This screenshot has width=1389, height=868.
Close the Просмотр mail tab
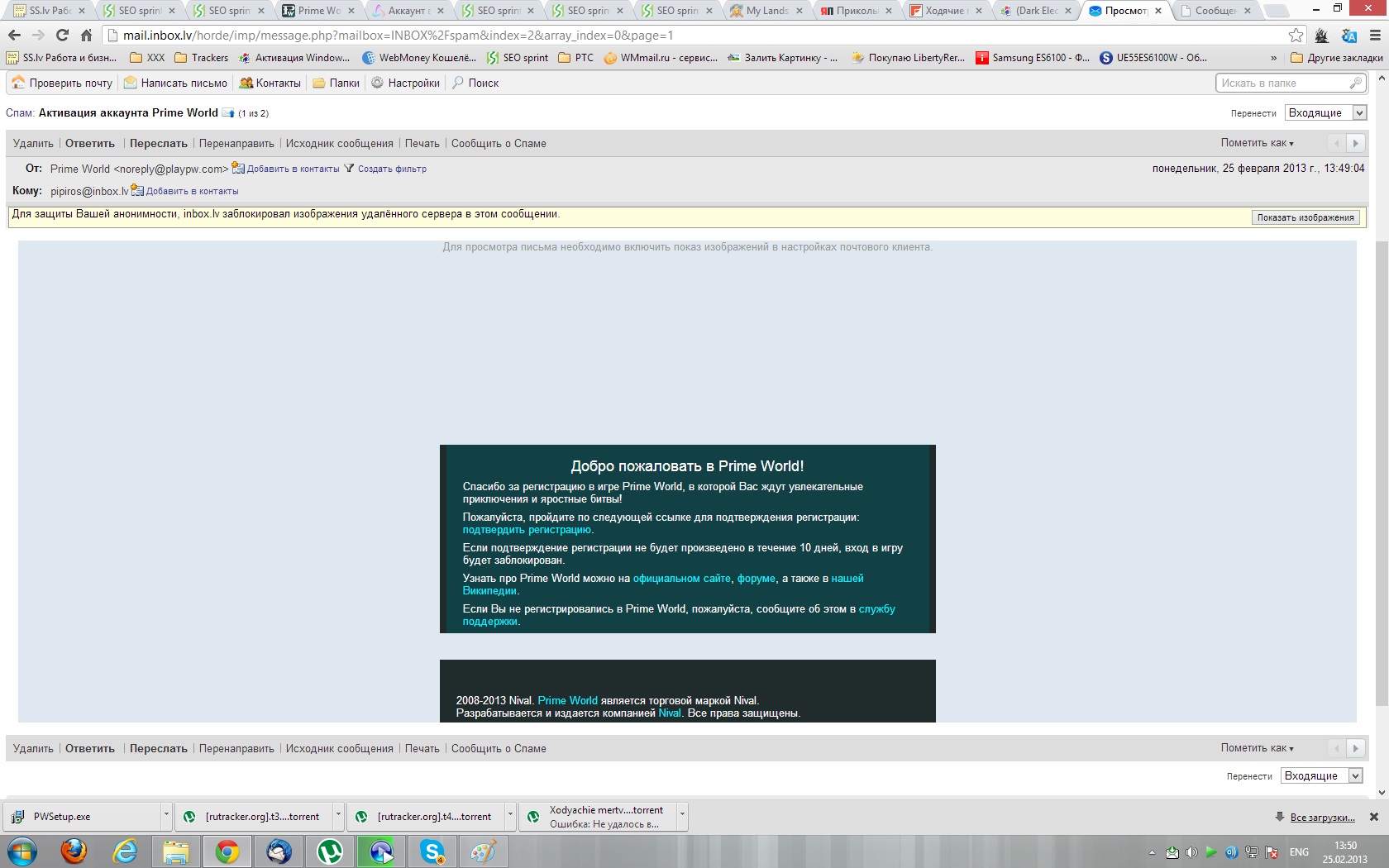click(x=1158, y=11)
